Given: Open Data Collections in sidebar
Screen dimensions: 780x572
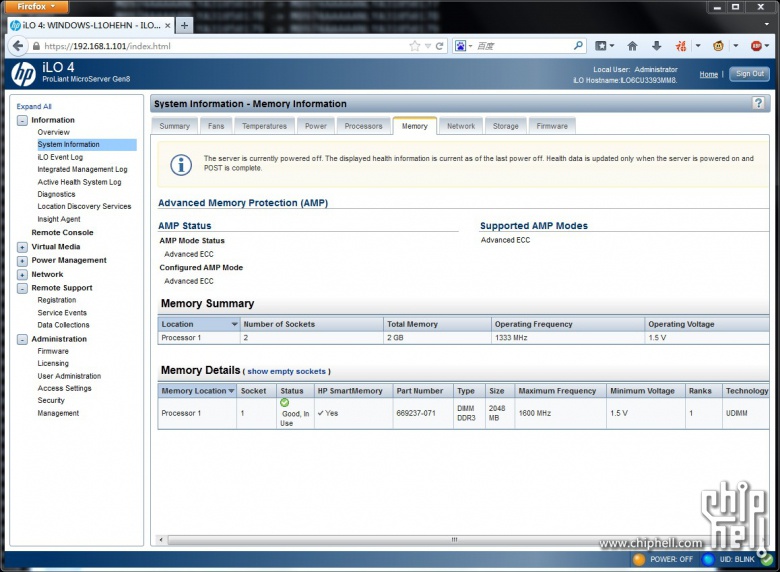Looking at the screenshot, I should [x=63, y=325].
